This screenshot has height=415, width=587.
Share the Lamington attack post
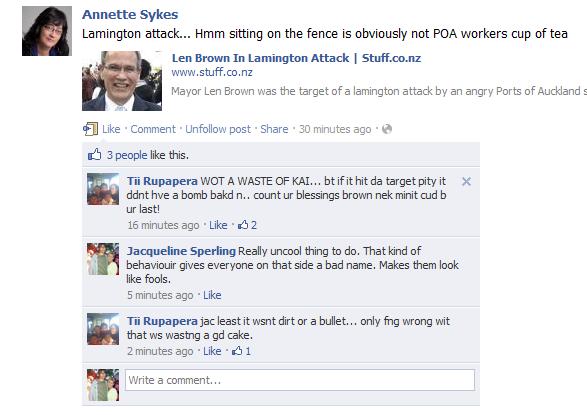click(274, 129)
